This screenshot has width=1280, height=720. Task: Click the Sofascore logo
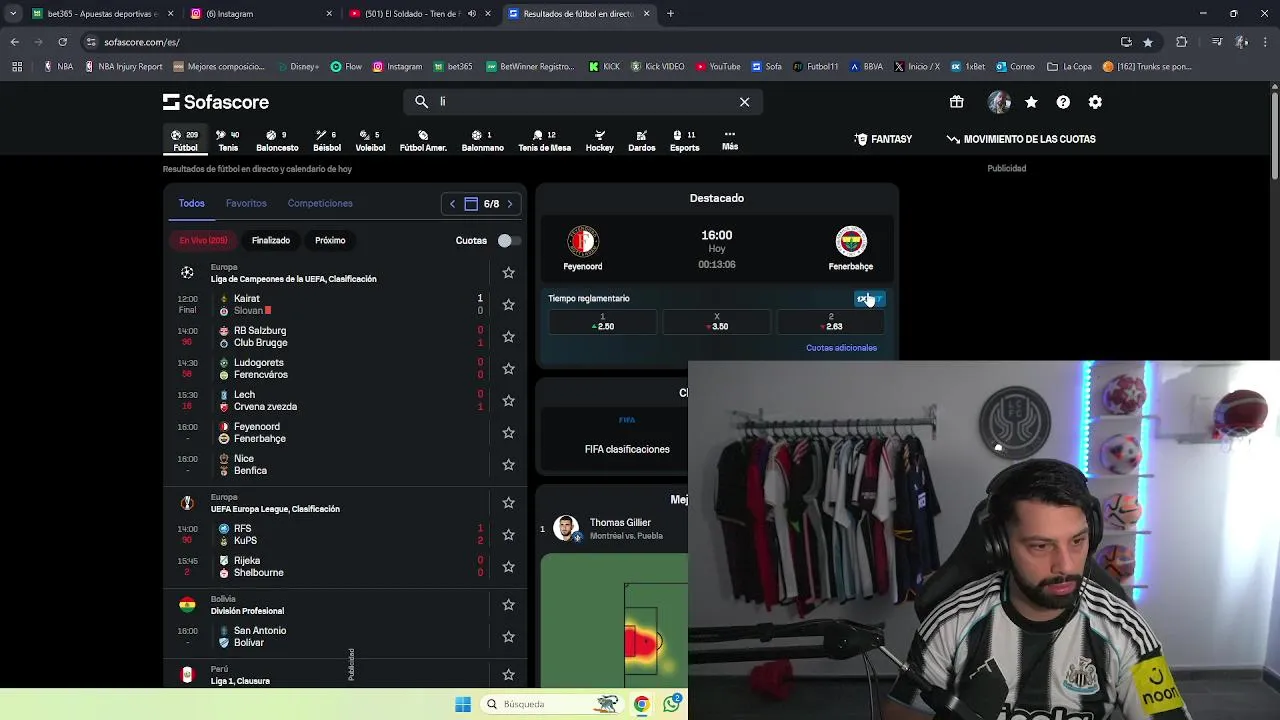tap(216, 102)
